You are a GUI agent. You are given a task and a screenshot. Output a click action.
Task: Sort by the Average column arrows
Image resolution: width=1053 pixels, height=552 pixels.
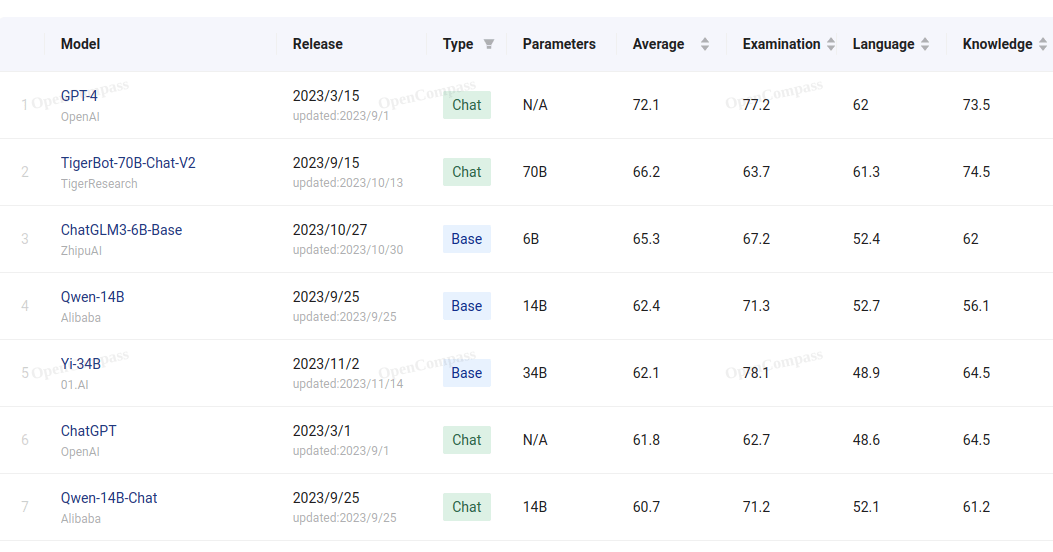coord(704,44)
